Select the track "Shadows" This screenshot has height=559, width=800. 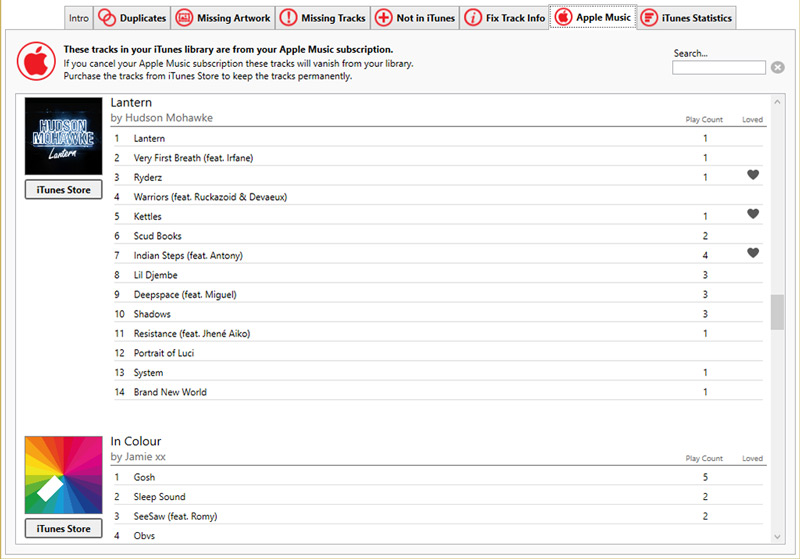coord(438,314)
